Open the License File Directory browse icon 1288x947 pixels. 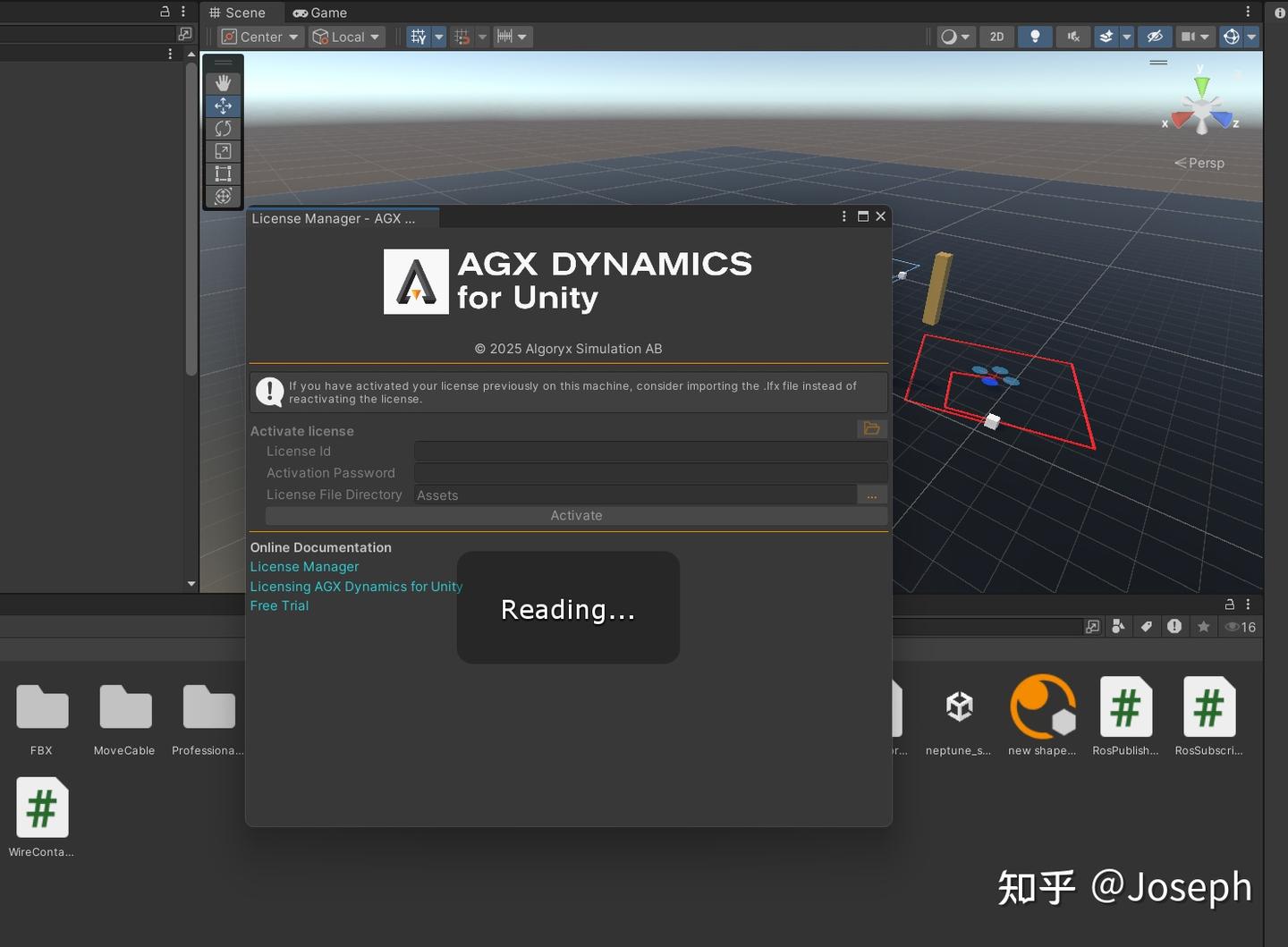[x=871, y=495]
